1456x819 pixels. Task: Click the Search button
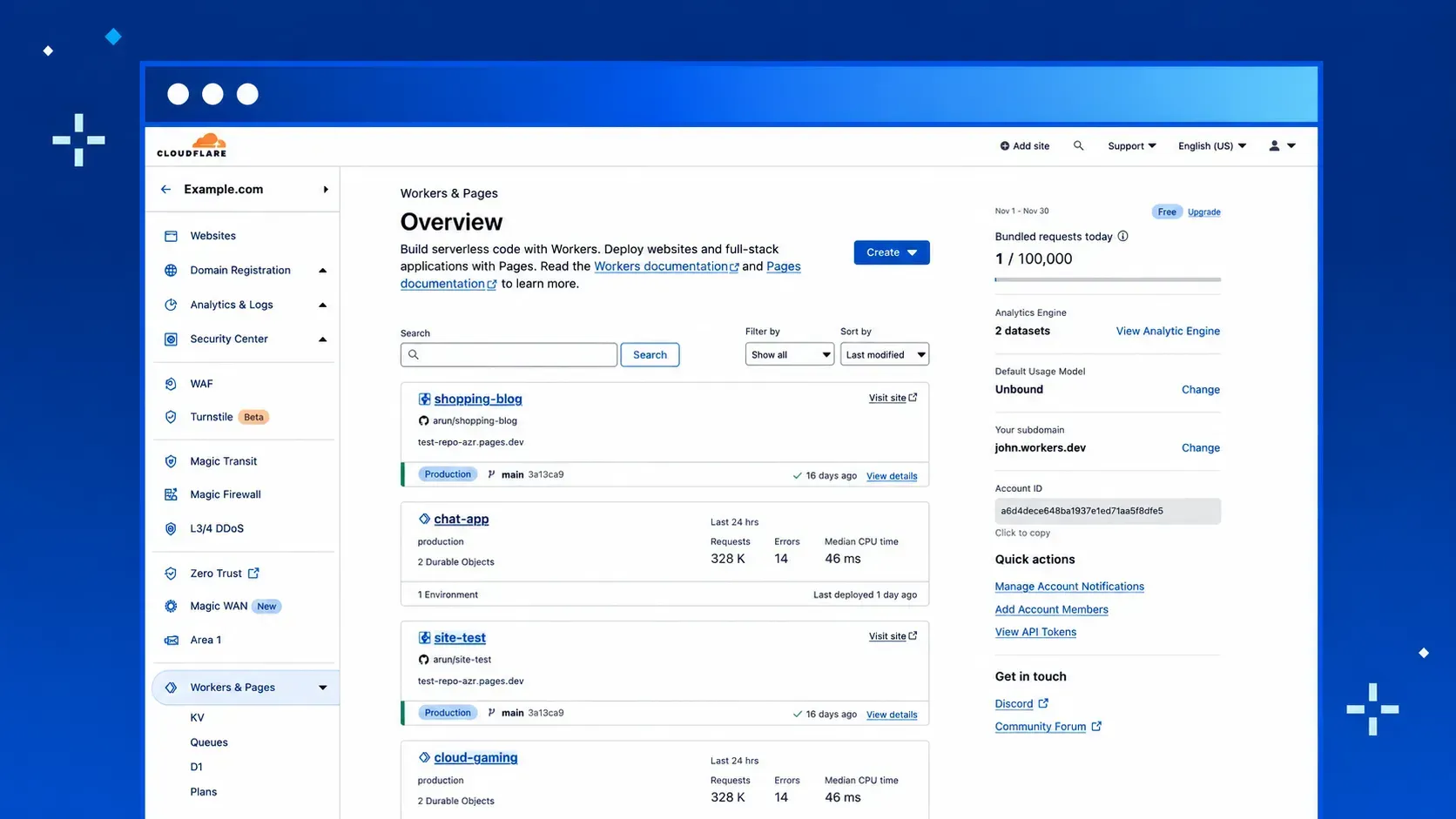(650, 354)
